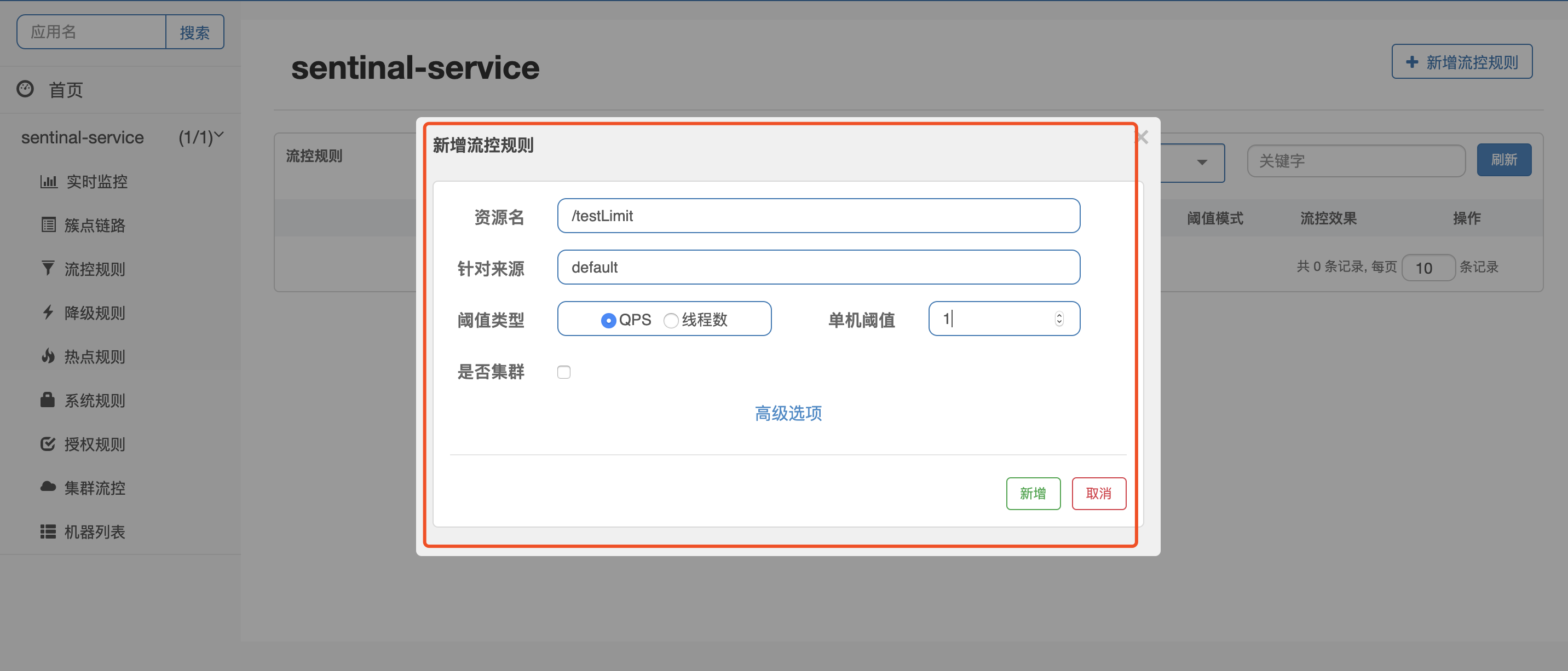This screenshot has width=1568, height=671.
Task: Click the 应用名 search input field
Action: [91, 31]
